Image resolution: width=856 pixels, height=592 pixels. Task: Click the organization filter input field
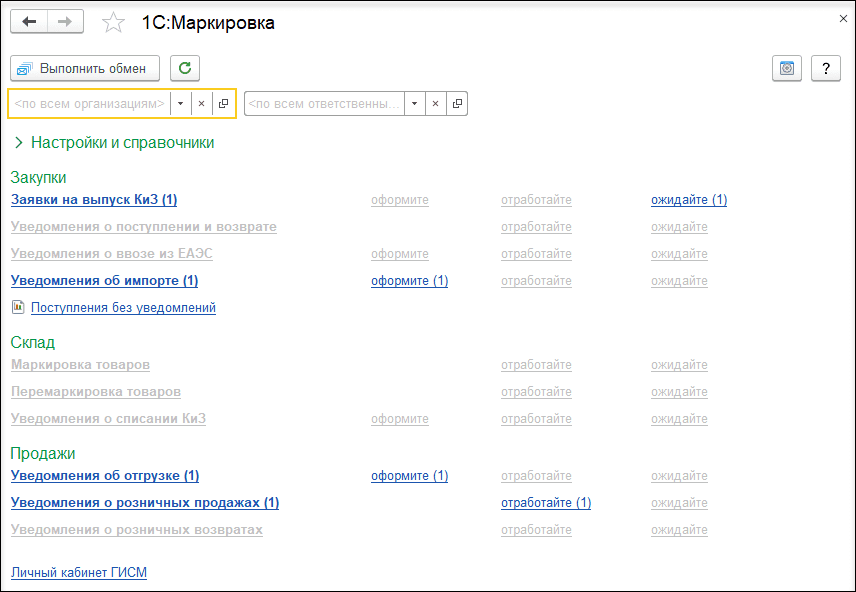point(89,104)
